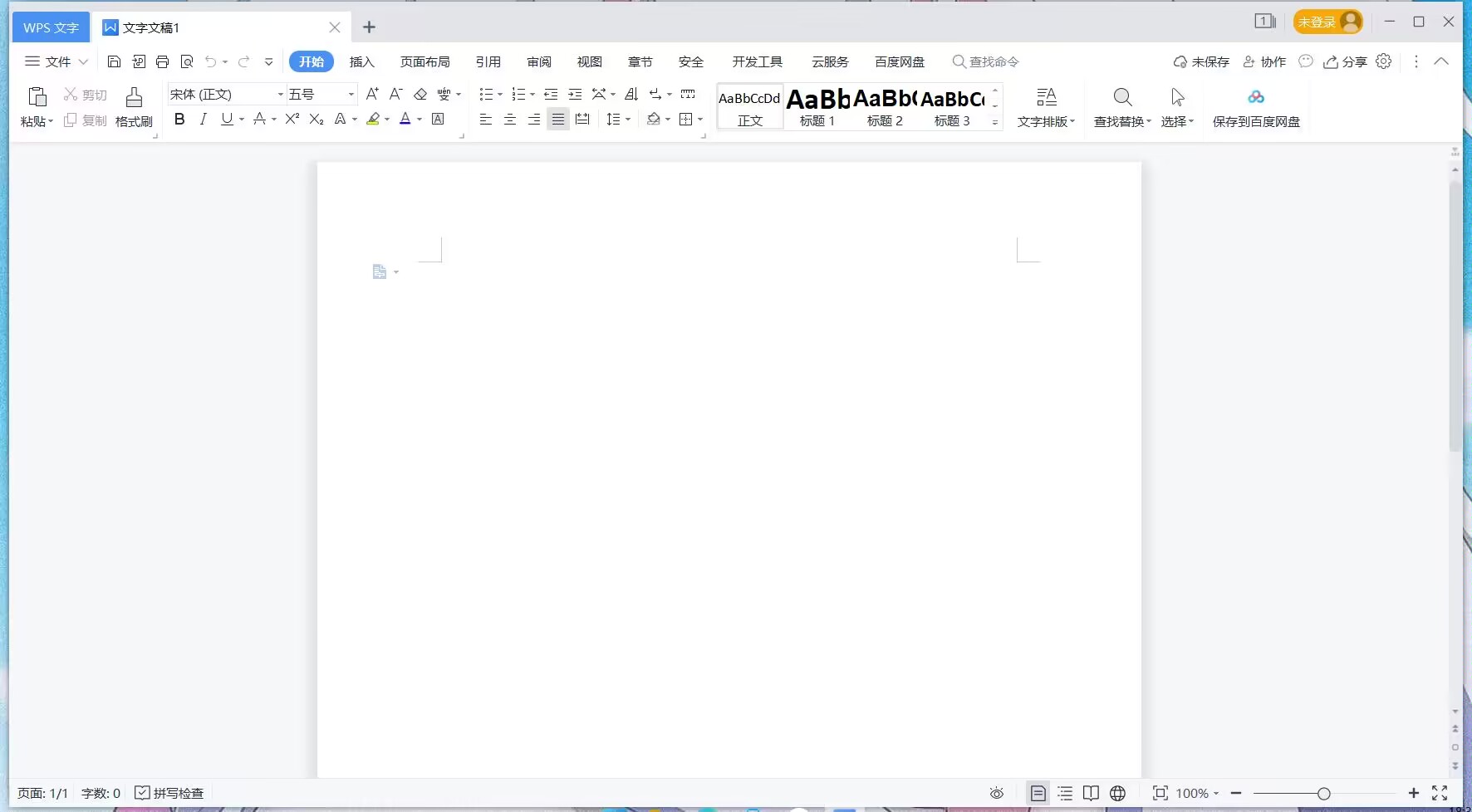Click the bulleted list icon
1472x812 pixels.
[x=486, y=95]
